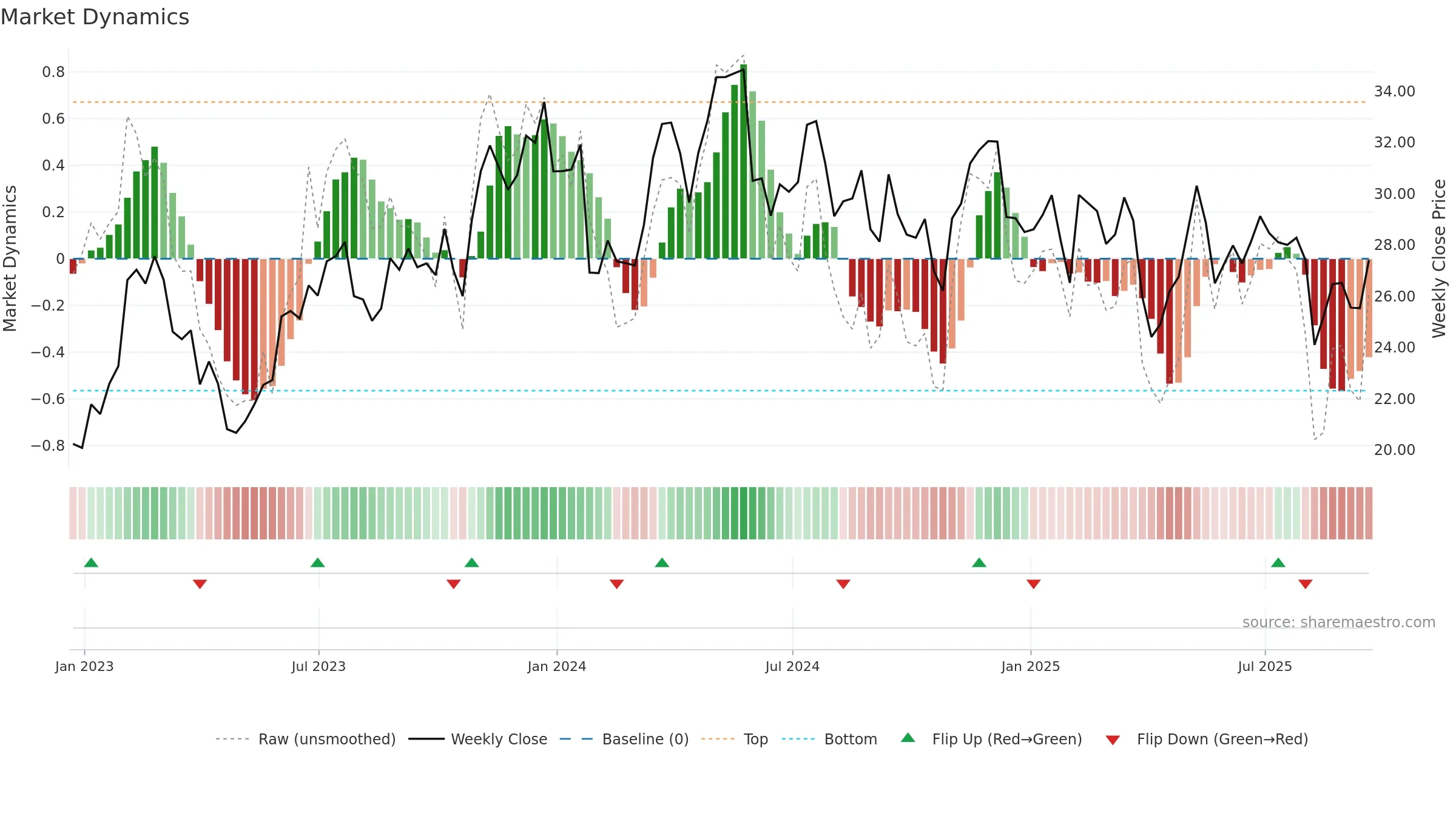Viewport: 1456px width, 819px height.
Task: Click the rotated Market Dynamics y-axis title
Action: click(x=10, y=258)
